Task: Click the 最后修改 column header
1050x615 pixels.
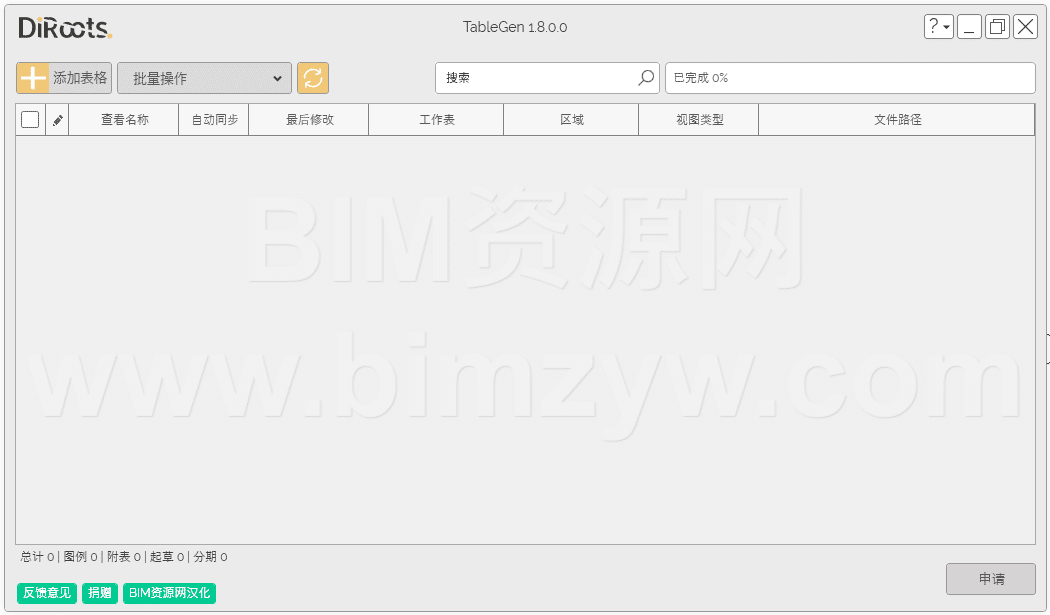Action: click(x=309, y=120)
